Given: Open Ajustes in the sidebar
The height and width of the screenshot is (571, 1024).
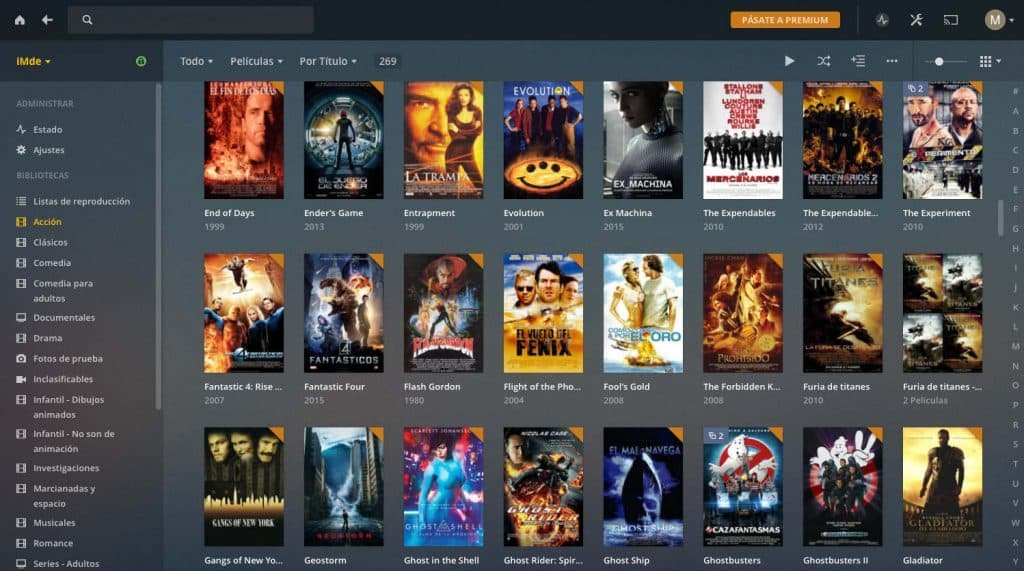Looking at the screenshot, I should click(x=48, y=150).
